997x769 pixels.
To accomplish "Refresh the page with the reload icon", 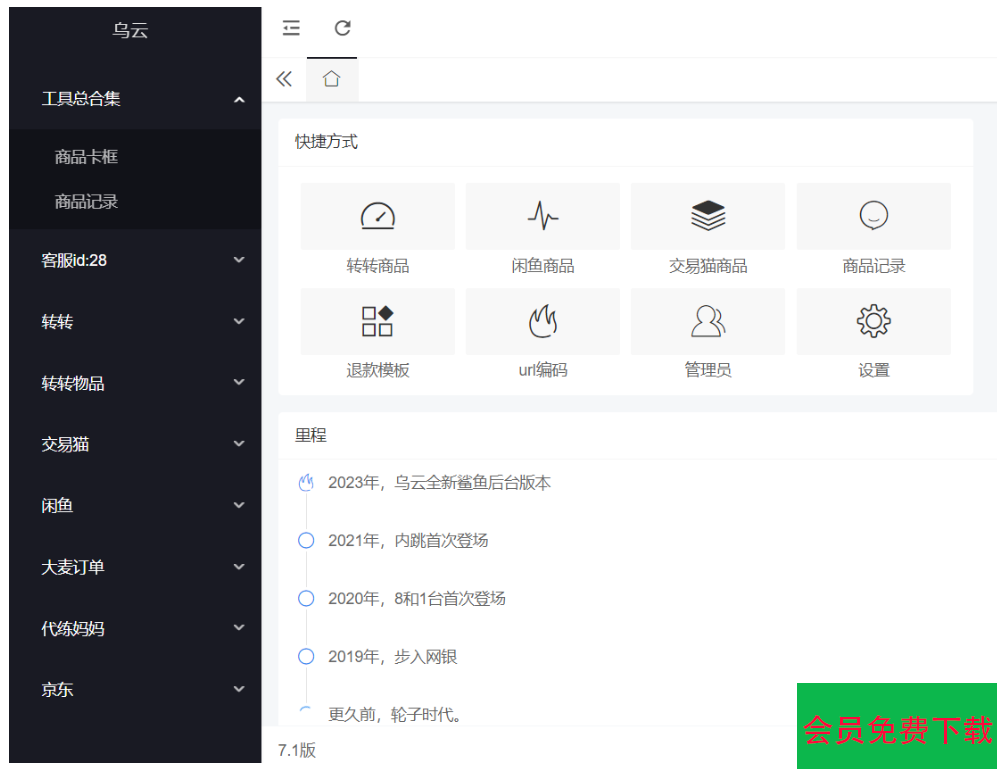I will tap(341, 29).
